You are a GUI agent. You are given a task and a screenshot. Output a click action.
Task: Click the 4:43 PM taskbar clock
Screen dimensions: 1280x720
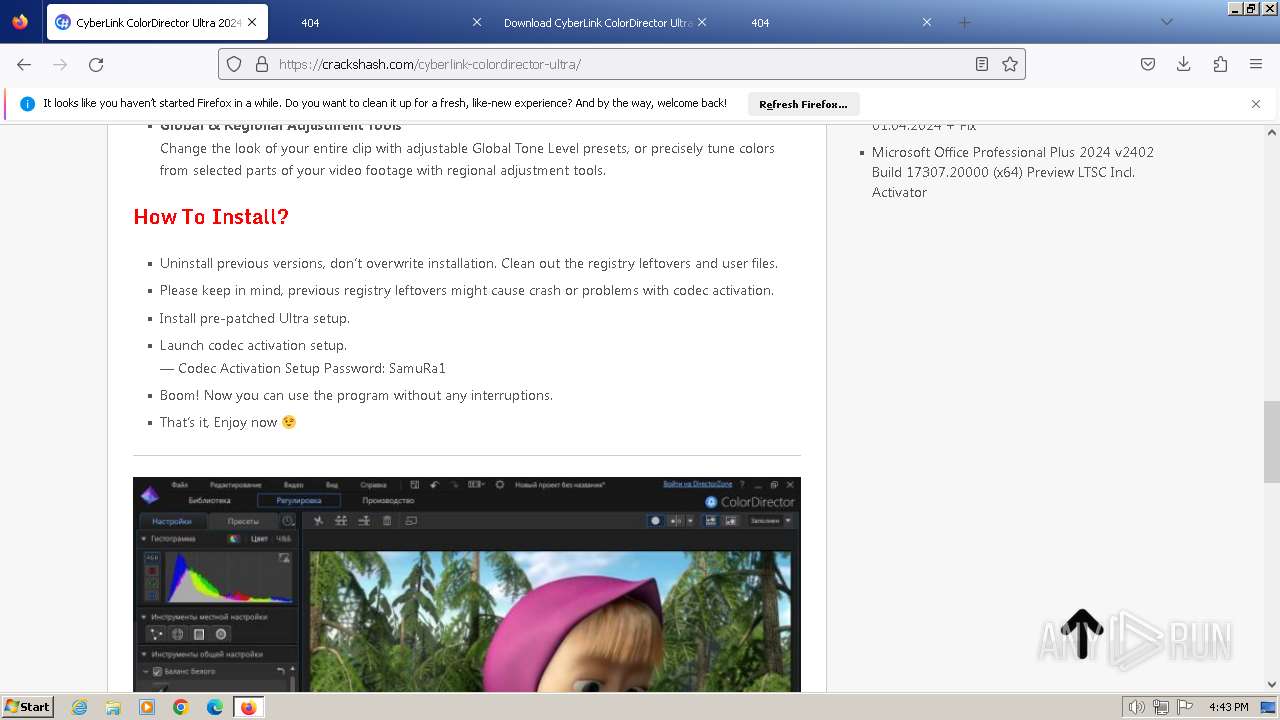tap(1228, 707)
